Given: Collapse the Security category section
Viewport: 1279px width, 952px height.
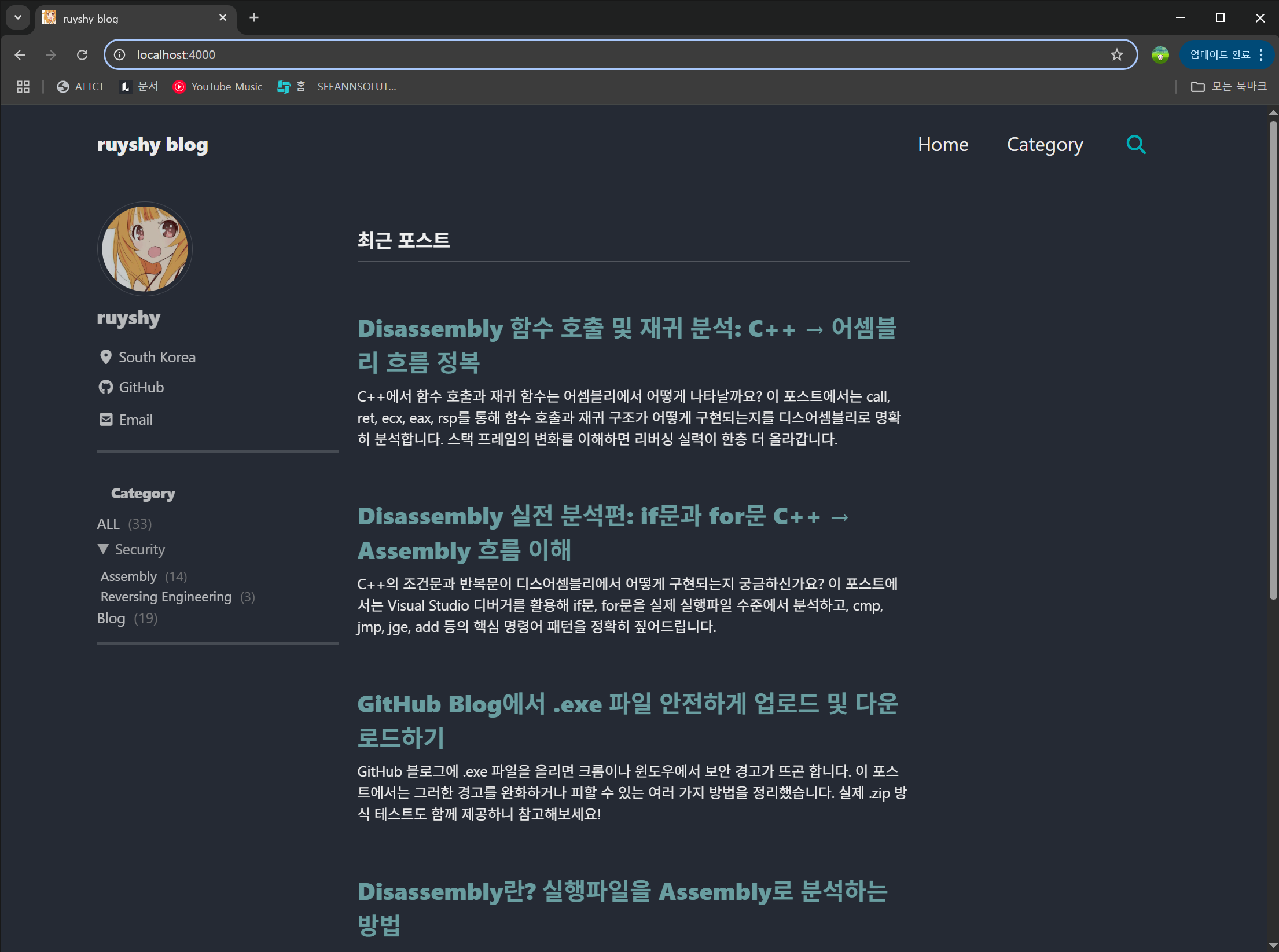Looking at the screenshot, I should pos(104,549).
